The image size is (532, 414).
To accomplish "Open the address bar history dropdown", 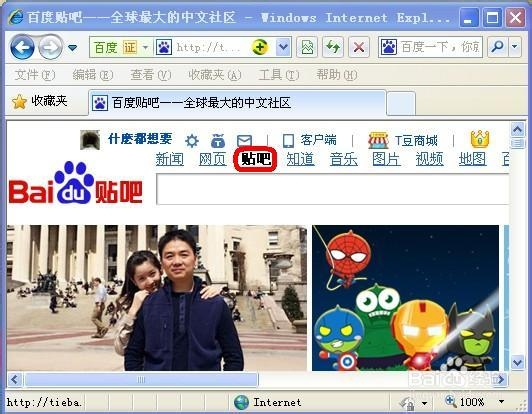I will (x=283, y=47).
